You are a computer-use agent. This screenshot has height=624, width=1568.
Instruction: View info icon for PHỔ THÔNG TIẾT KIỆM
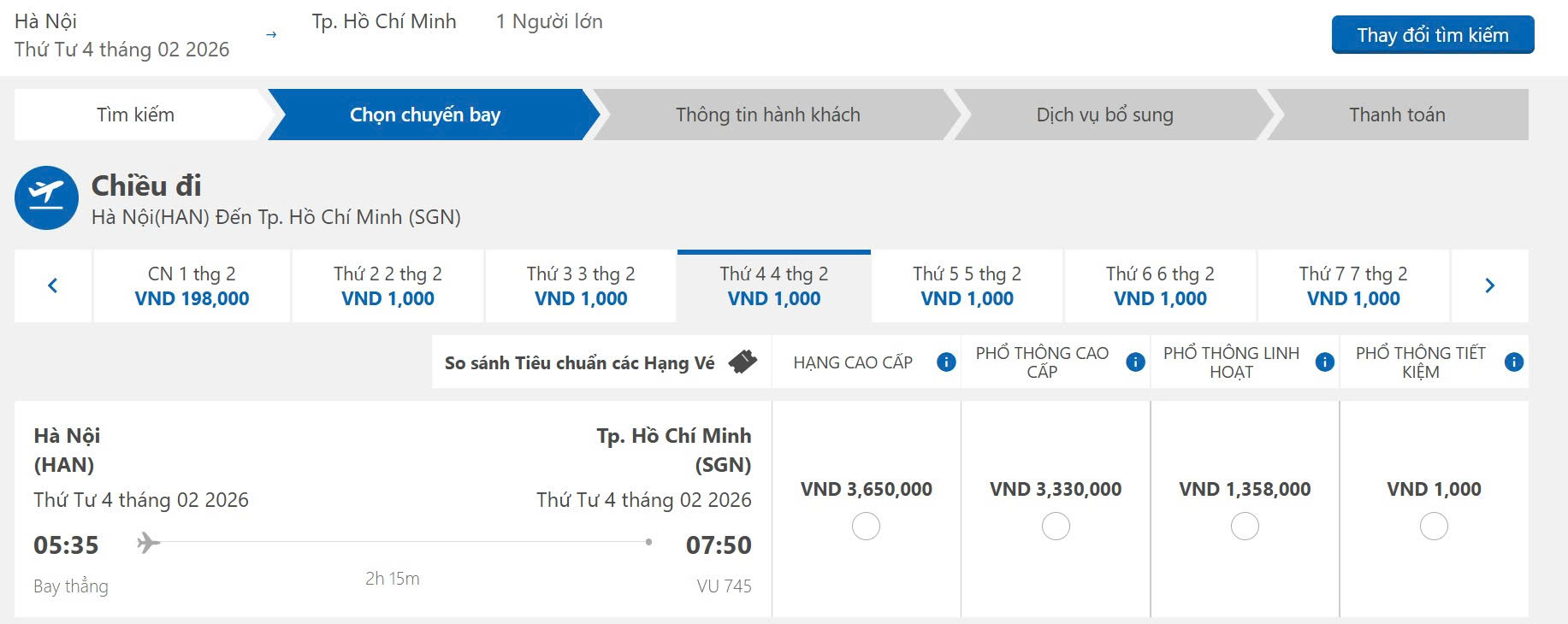pos(1513,362)
